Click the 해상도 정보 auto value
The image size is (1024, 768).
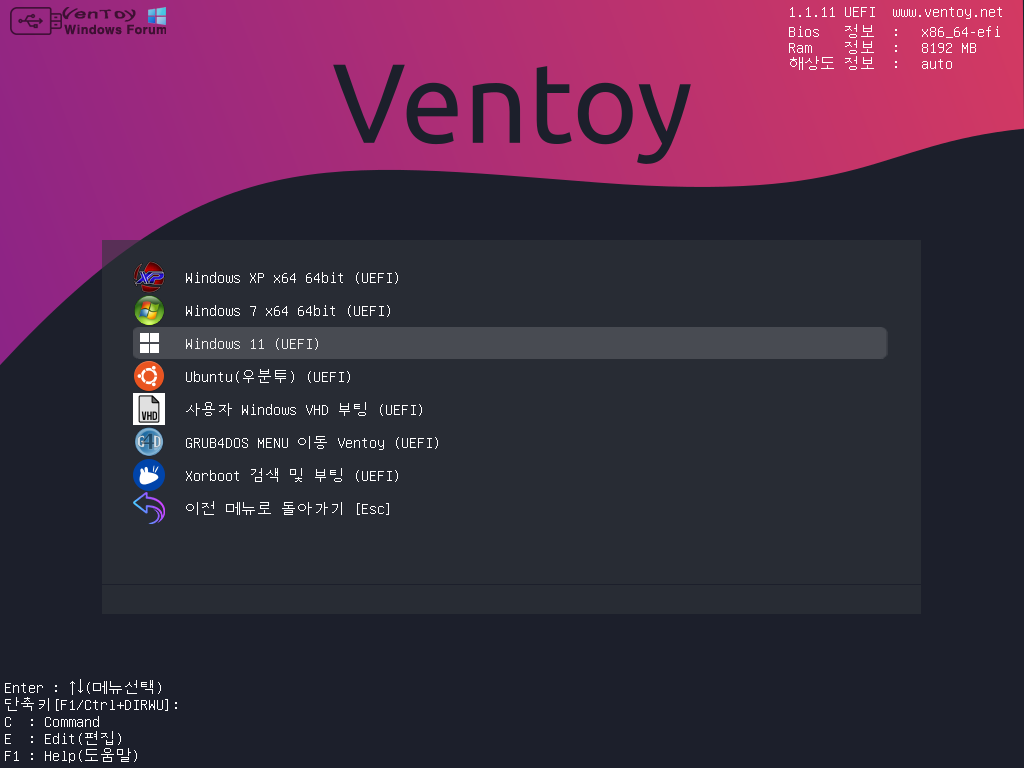point(937,64)
